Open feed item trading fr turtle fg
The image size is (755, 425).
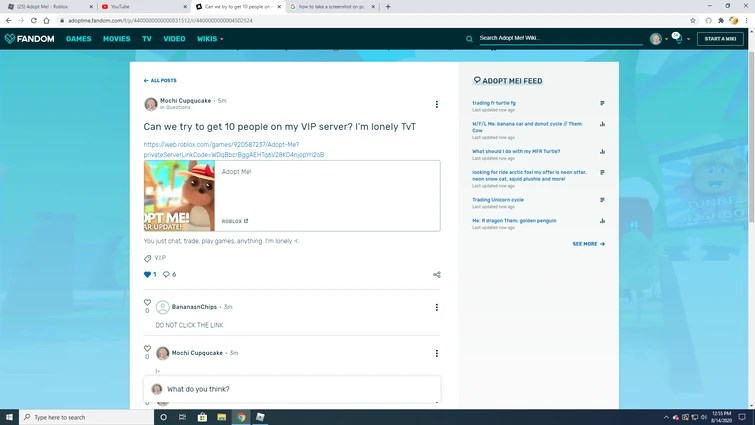point(494,103)
